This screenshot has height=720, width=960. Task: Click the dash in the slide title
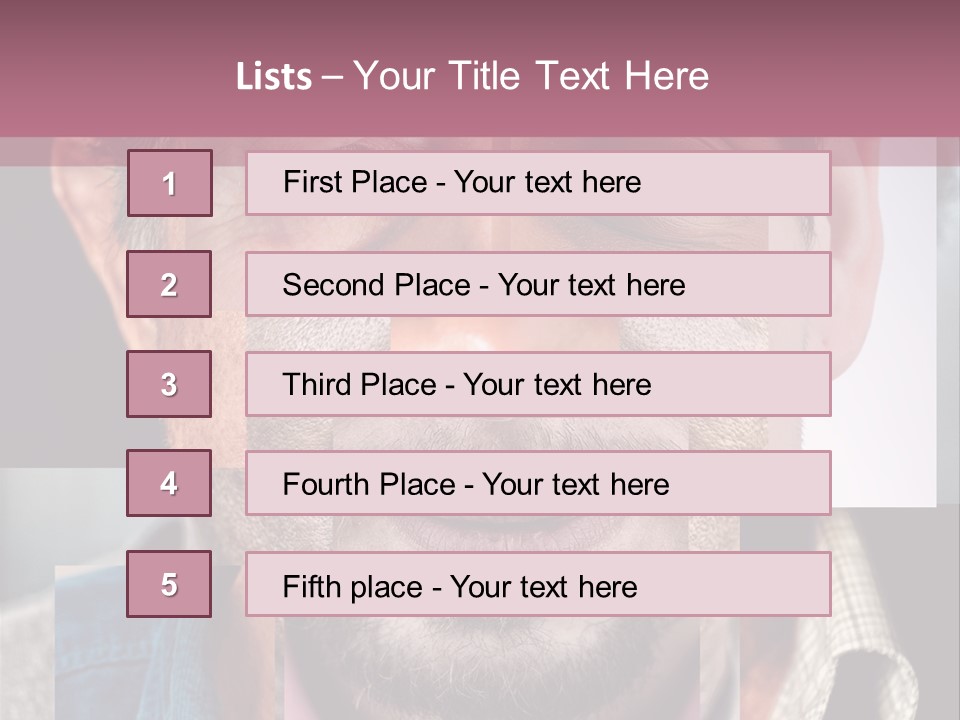(332, 77)
